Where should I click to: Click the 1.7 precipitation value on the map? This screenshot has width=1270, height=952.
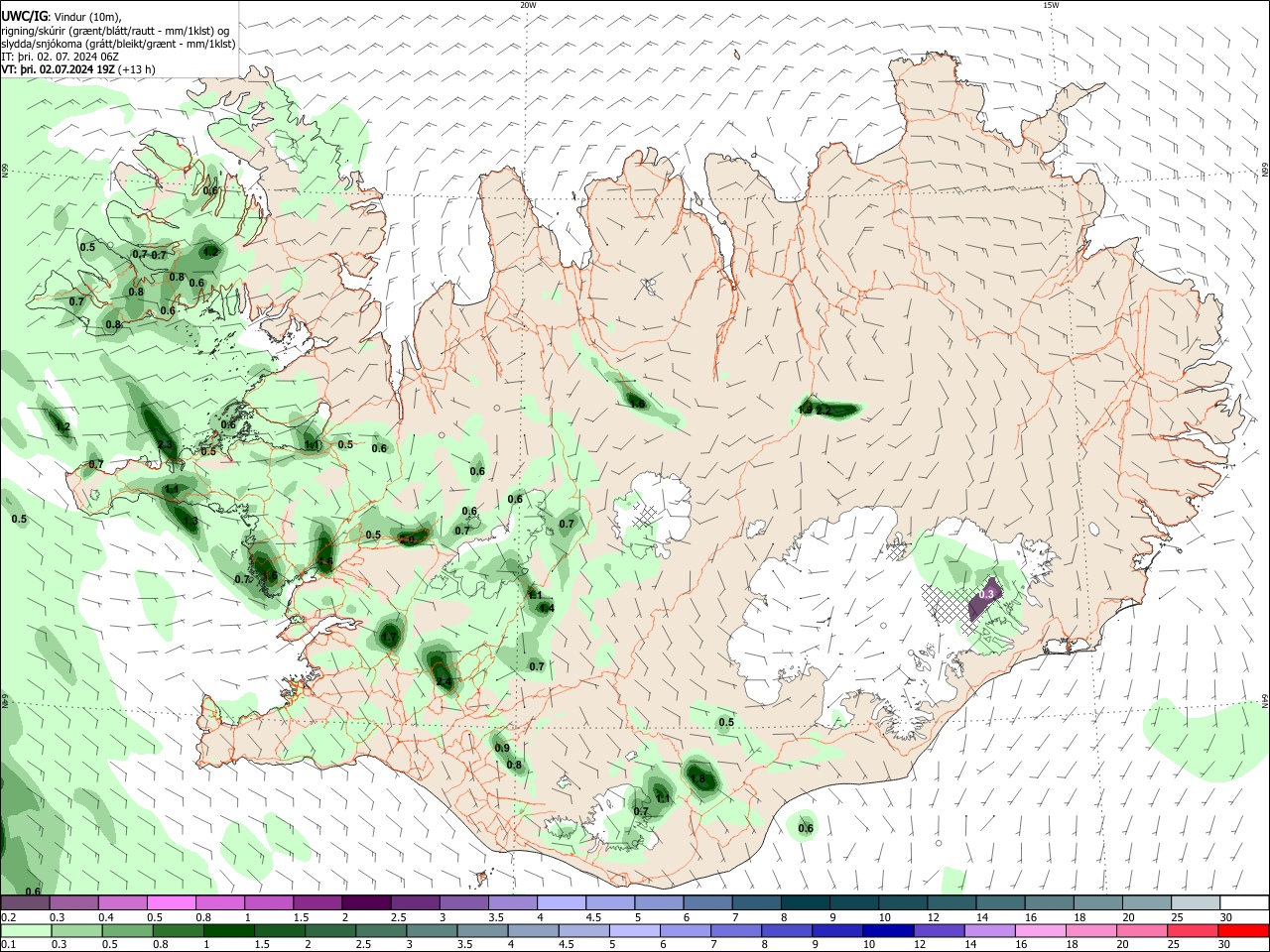(x=390, y=637)
